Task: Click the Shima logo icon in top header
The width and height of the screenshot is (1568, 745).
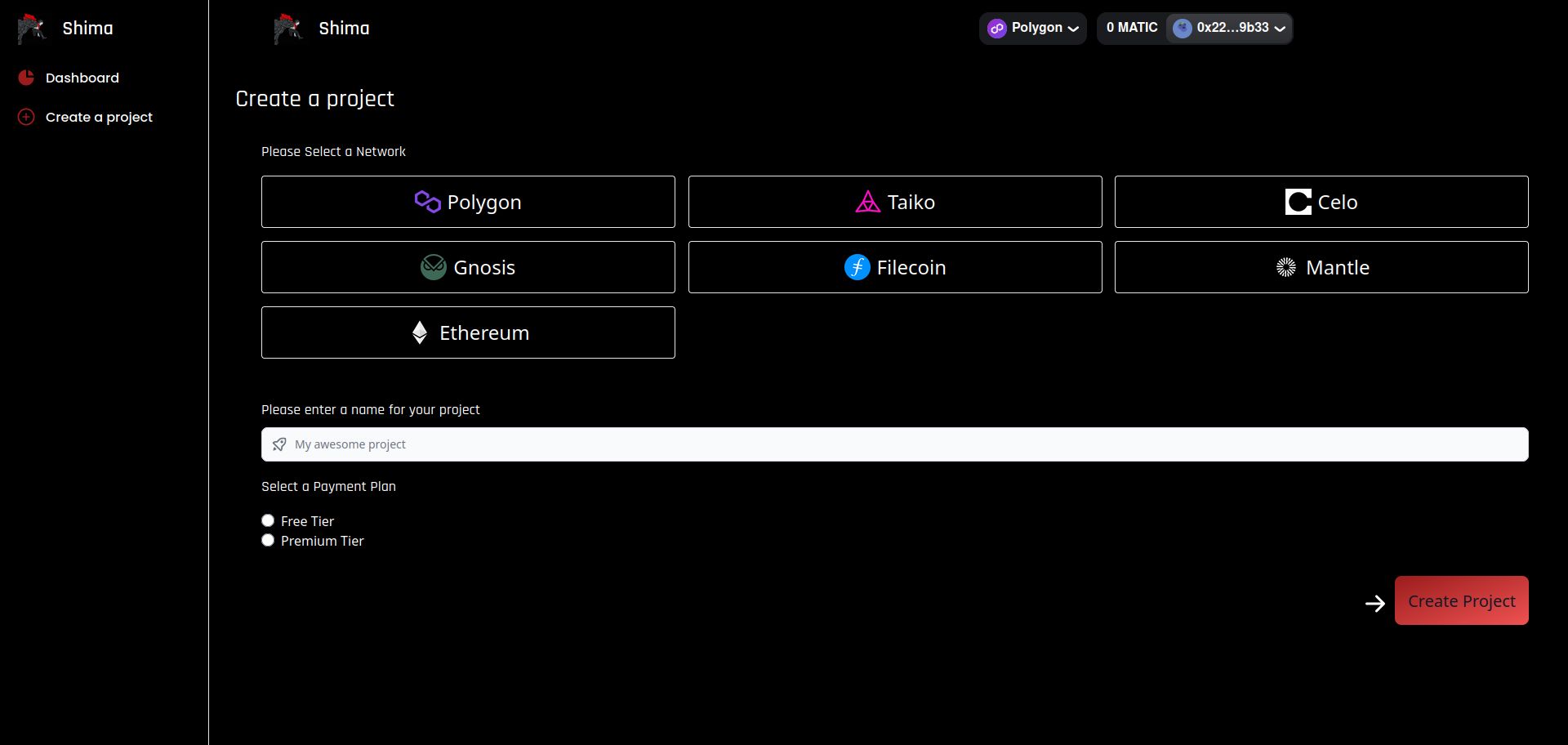Action: (x=288, y=29)
